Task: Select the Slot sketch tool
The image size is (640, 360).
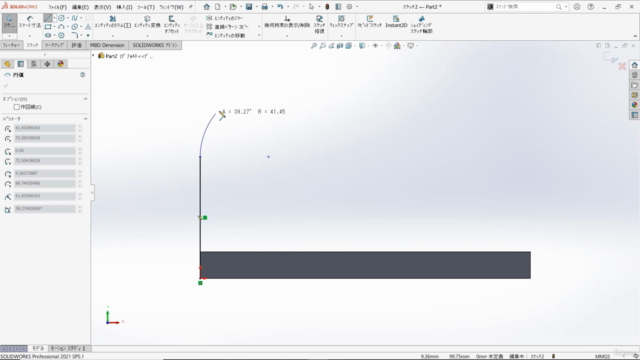Action: (48, 35)
